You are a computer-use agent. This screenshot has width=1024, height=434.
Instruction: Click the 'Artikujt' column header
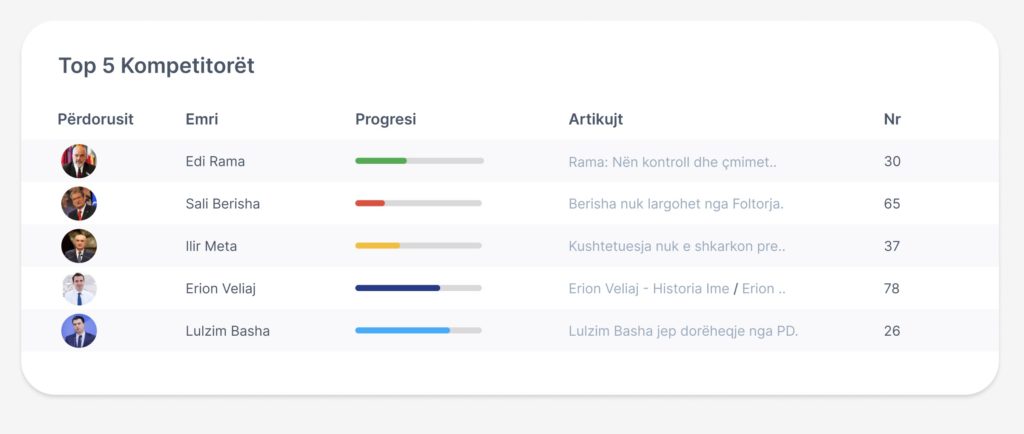click(595, 120)
